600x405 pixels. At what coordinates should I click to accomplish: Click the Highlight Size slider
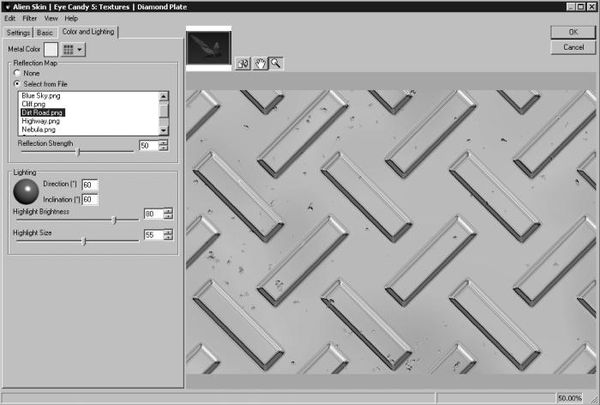83,240
